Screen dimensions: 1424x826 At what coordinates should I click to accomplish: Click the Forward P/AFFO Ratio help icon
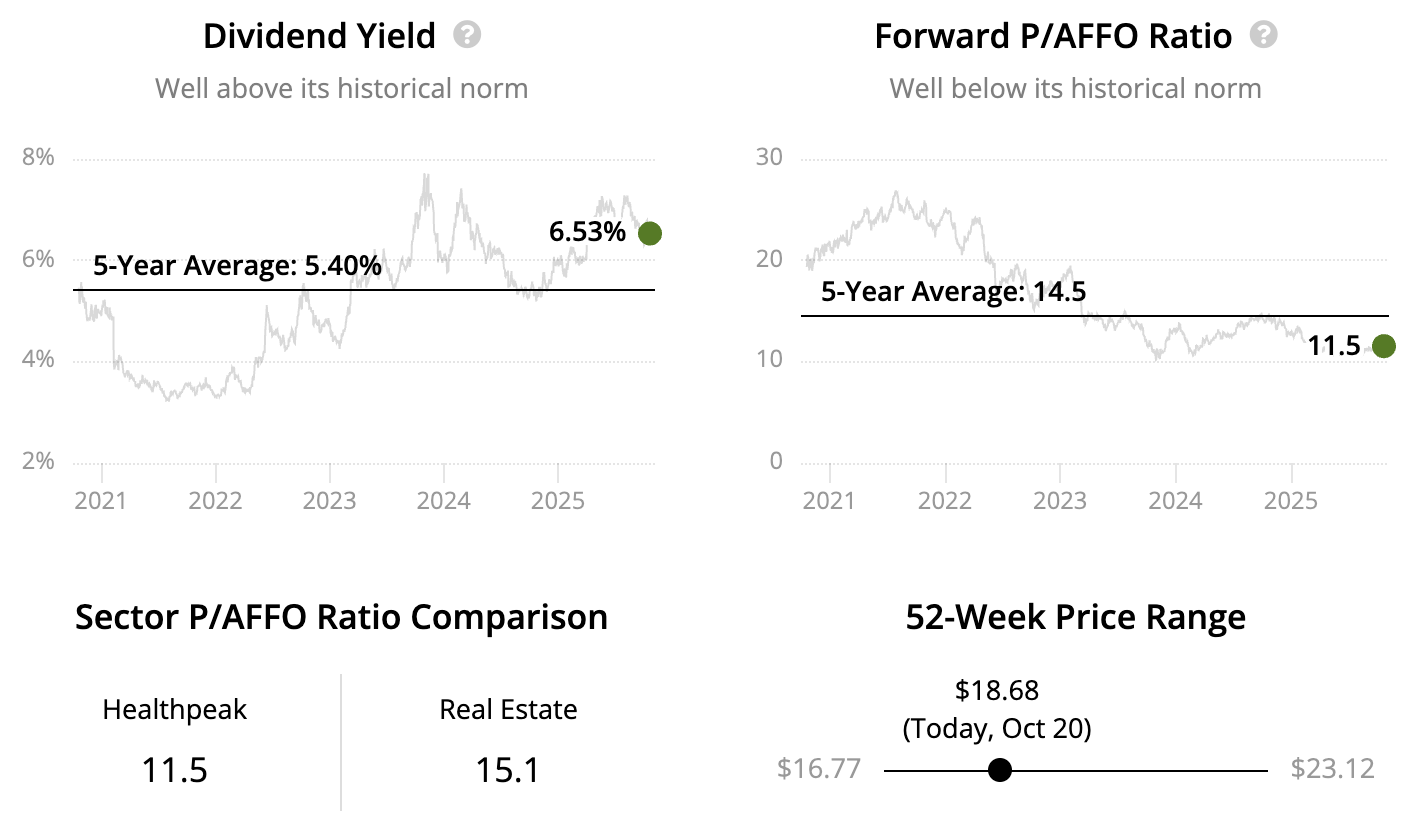[x=1264, y=36]
